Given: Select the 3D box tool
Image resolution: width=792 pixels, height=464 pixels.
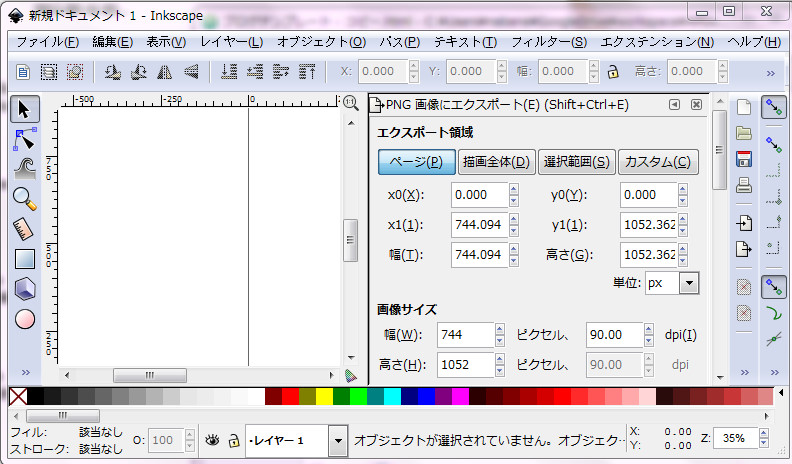Looking at the screenshot, I should pos(24,289).
